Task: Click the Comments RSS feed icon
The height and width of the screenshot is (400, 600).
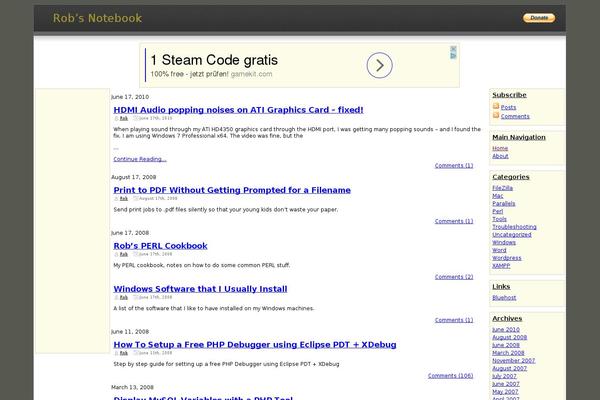Action: [x=496, y=115]
